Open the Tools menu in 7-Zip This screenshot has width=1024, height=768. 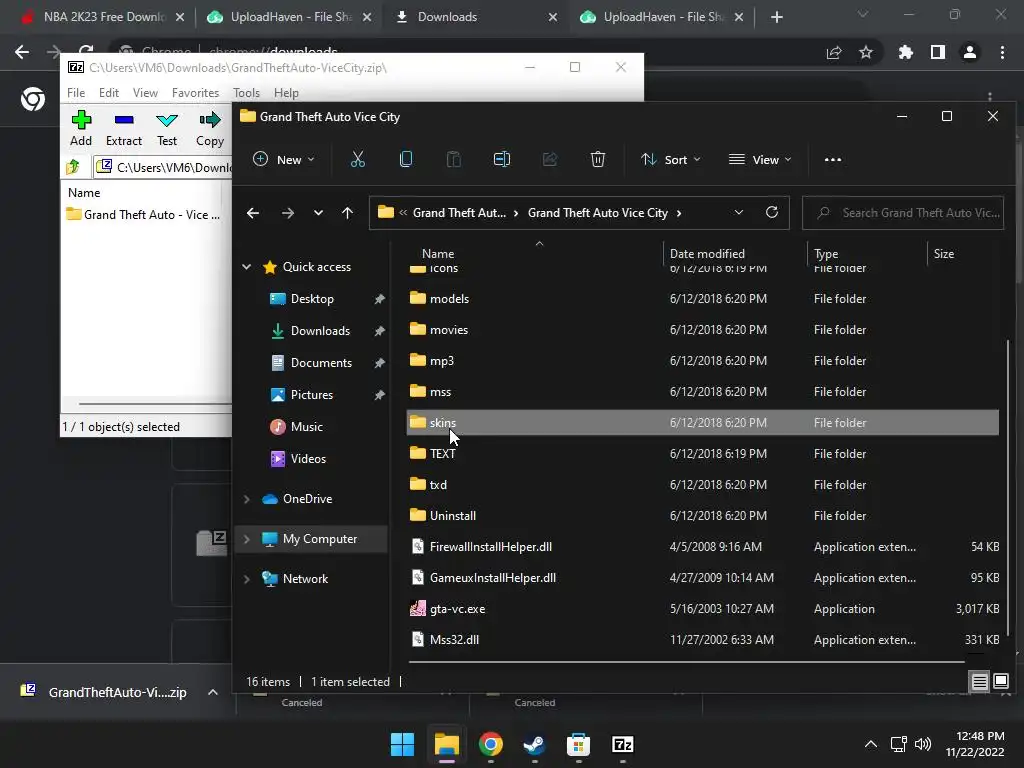click(246, 93)
